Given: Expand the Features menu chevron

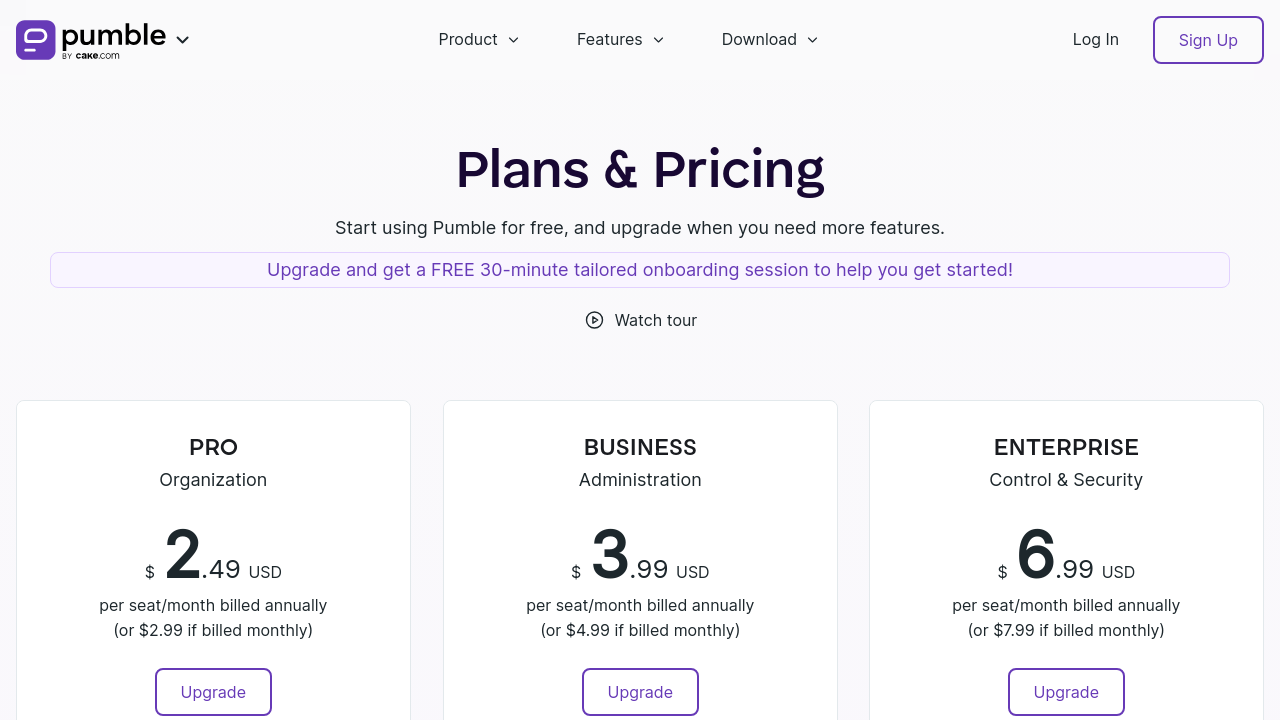Looking at the screenshot, I should pos(658,40).
